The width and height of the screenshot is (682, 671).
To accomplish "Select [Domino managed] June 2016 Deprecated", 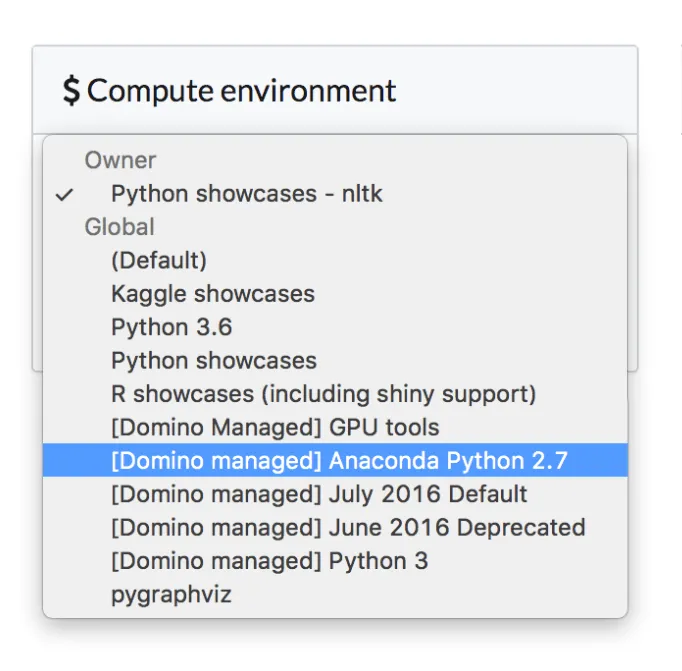I will pos(348,527).
